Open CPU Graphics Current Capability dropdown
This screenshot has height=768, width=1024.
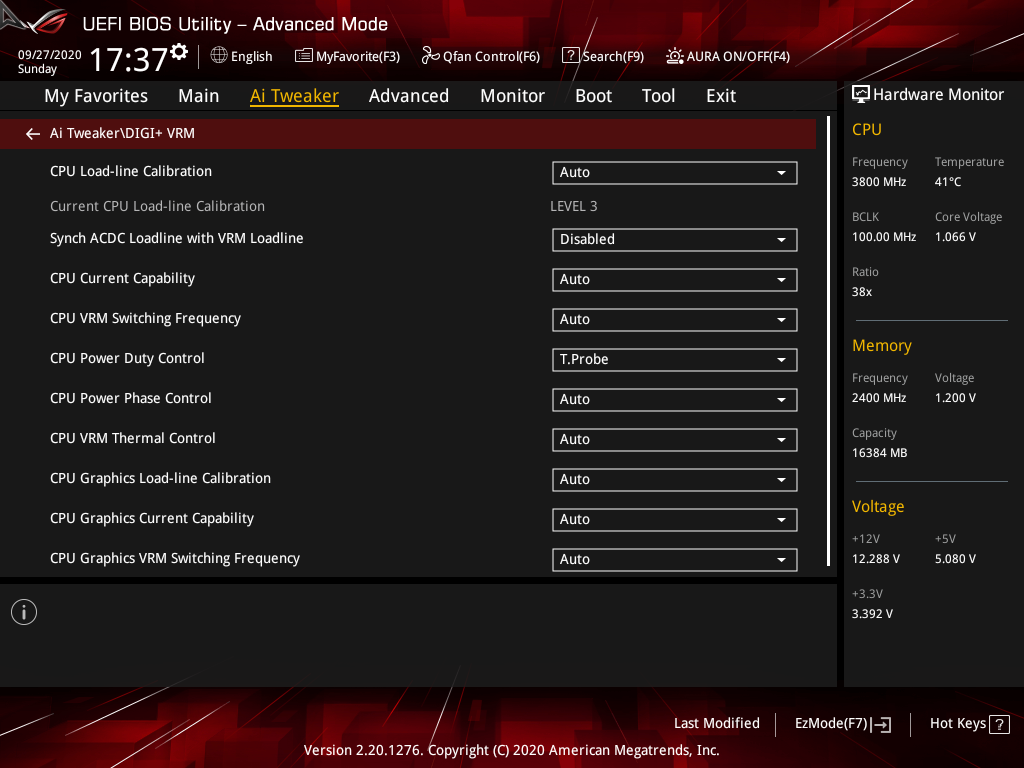(675, 520)
